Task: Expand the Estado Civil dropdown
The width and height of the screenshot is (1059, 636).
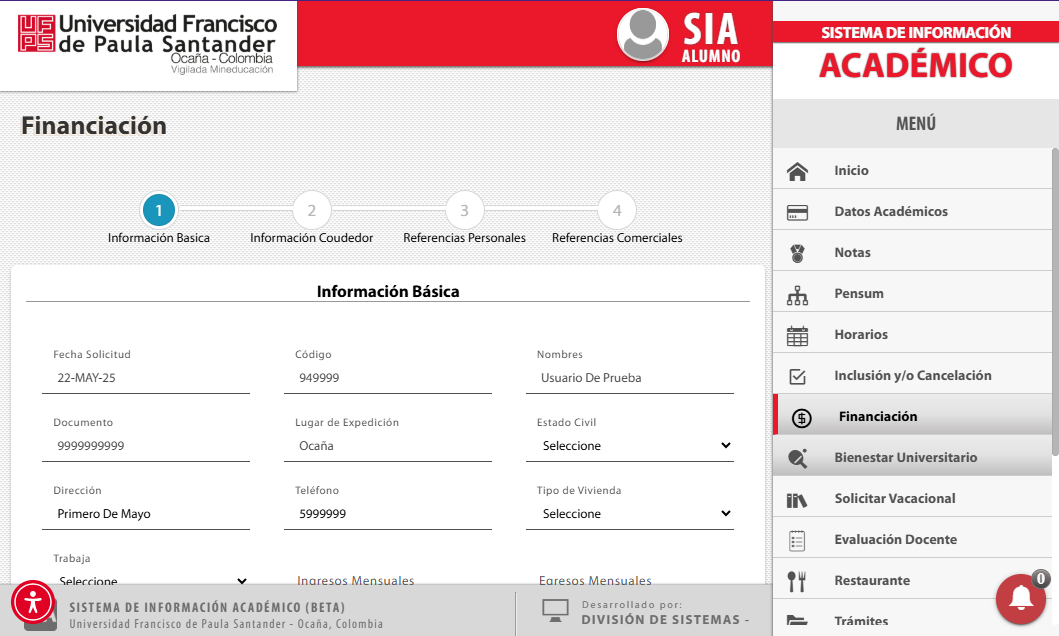Action: click(629, 446)
